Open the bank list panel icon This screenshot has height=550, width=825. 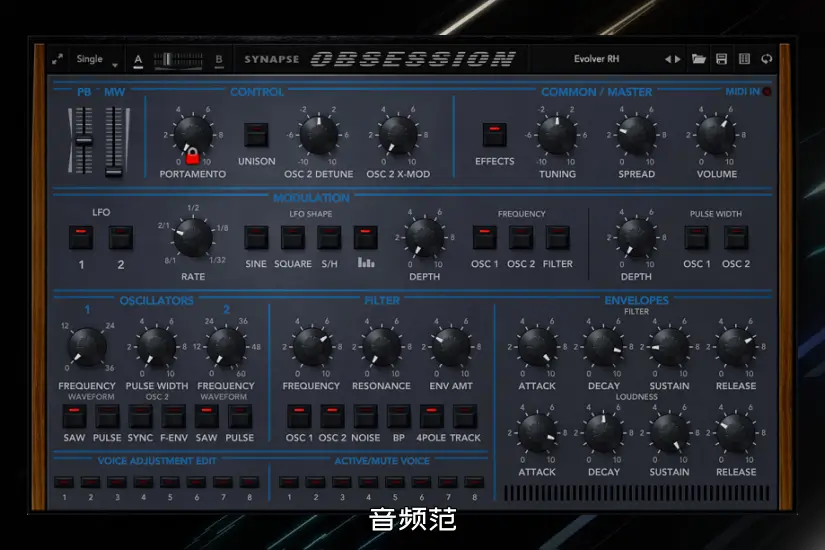pyautogui.click(x=744, y=59)
